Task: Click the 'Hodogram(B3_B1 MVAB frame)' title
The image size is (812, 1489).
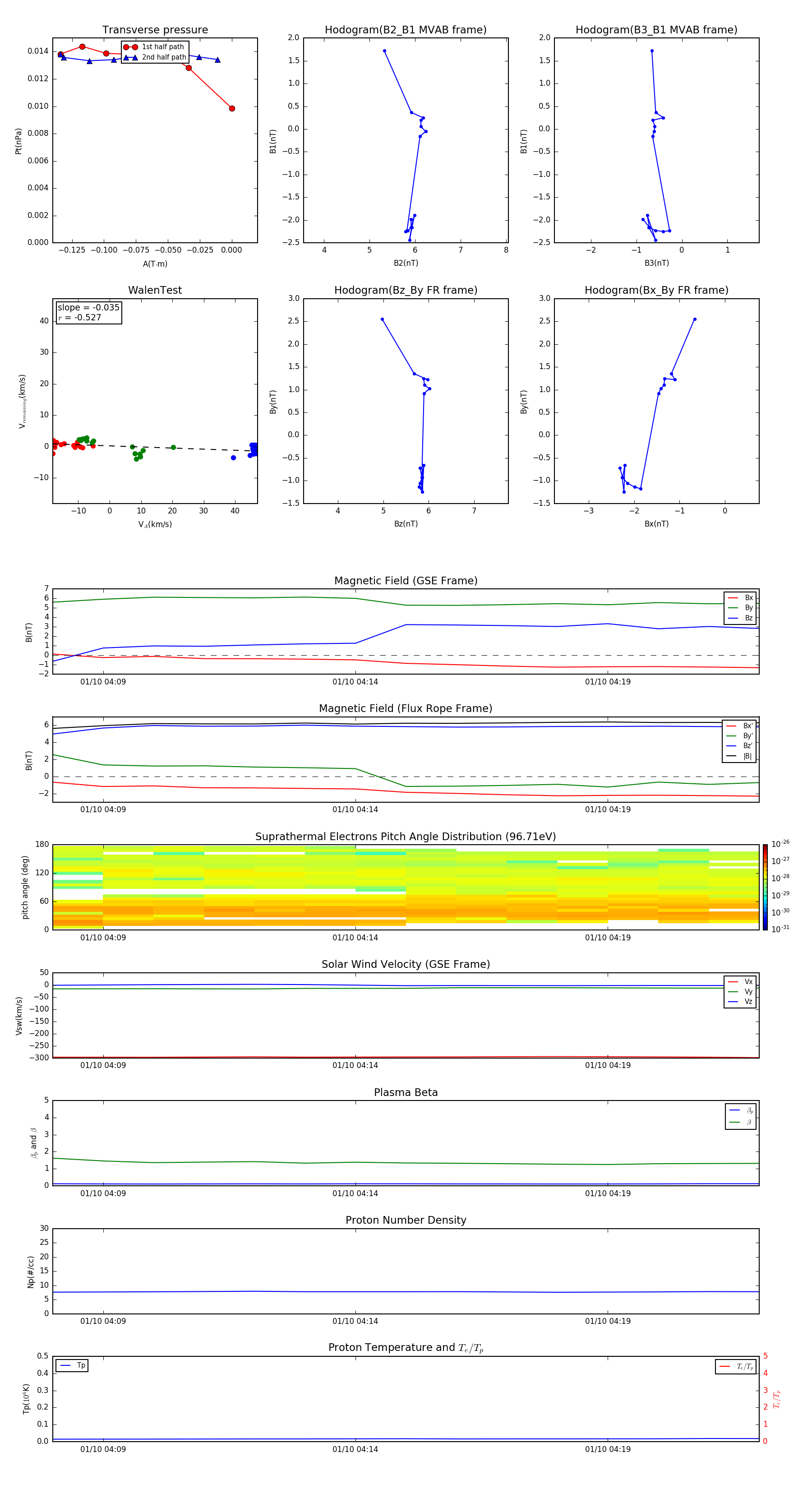Action: tap(656, 29)
